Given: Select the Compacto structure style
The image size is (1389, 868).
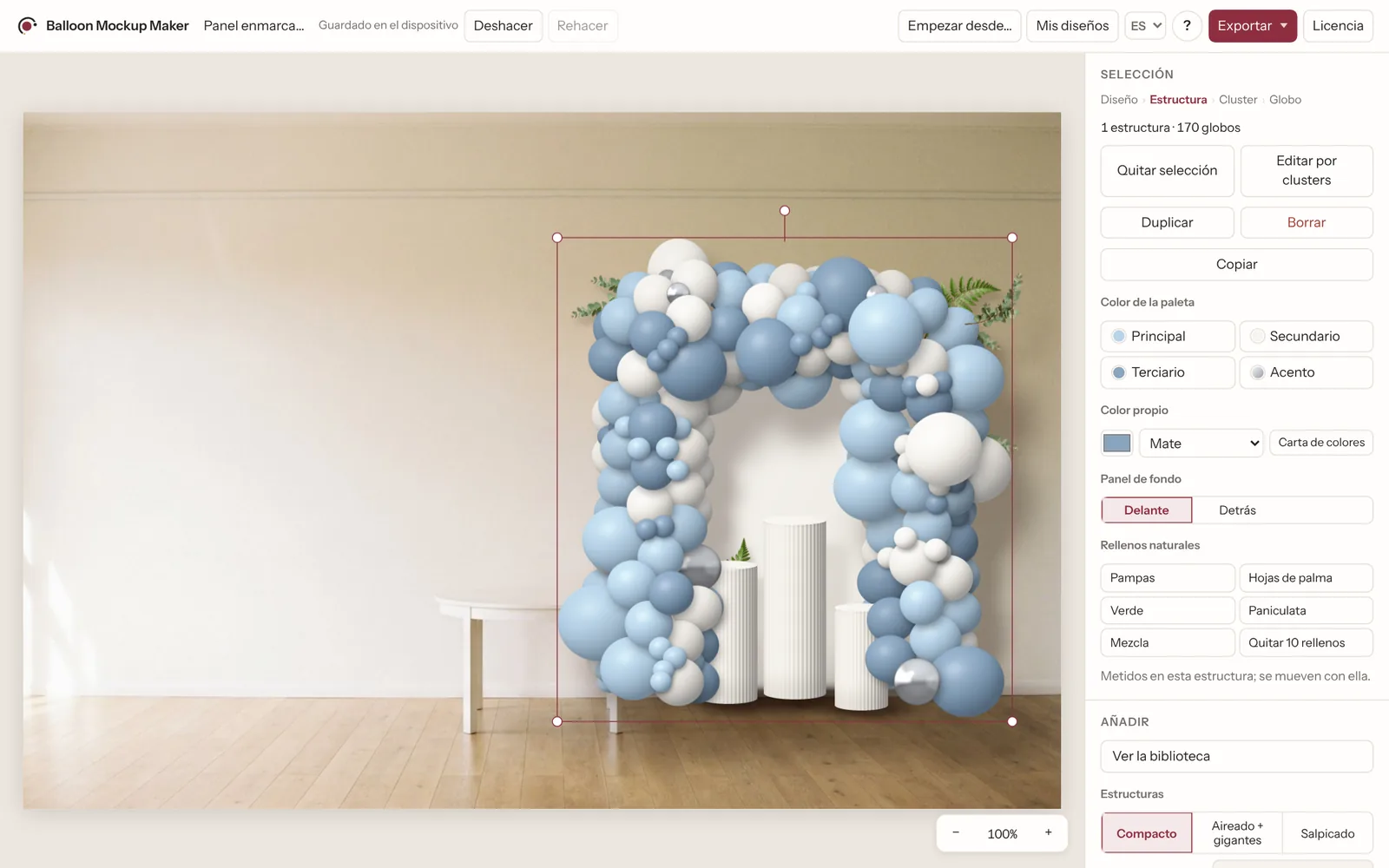Looking at the screenshot, I should tap(1146, 833).
